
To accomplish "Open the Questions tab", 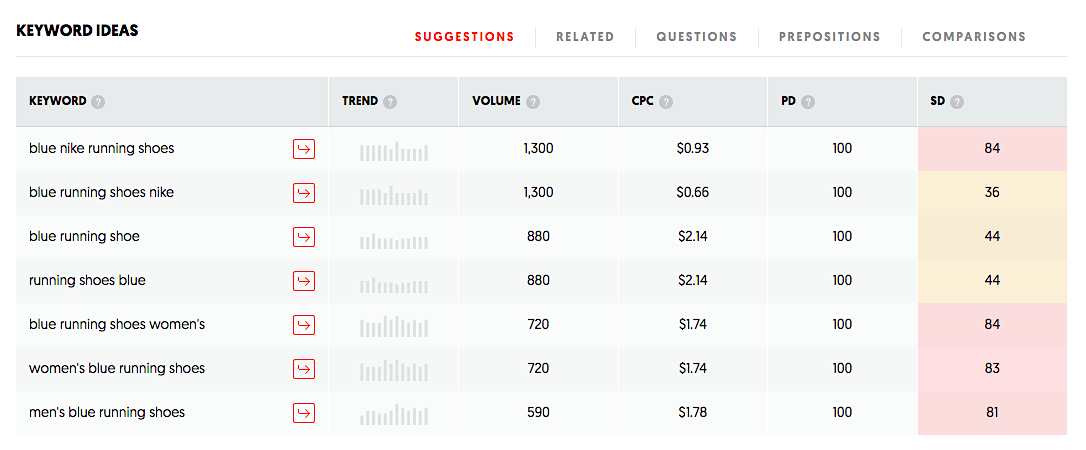I will [696, 37].
